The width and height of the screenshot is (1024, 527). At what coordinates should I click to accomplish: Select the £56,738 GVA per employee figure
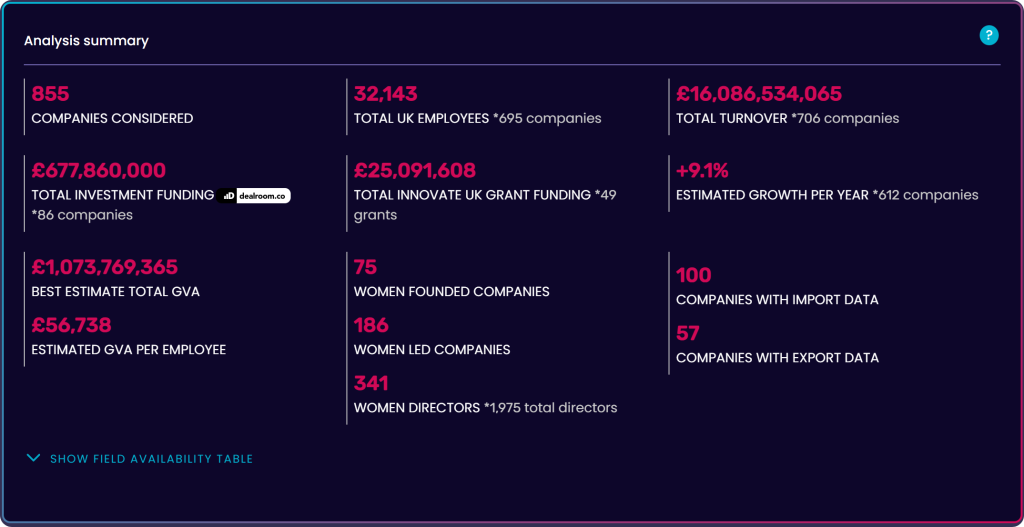click(x=71, y=325)
